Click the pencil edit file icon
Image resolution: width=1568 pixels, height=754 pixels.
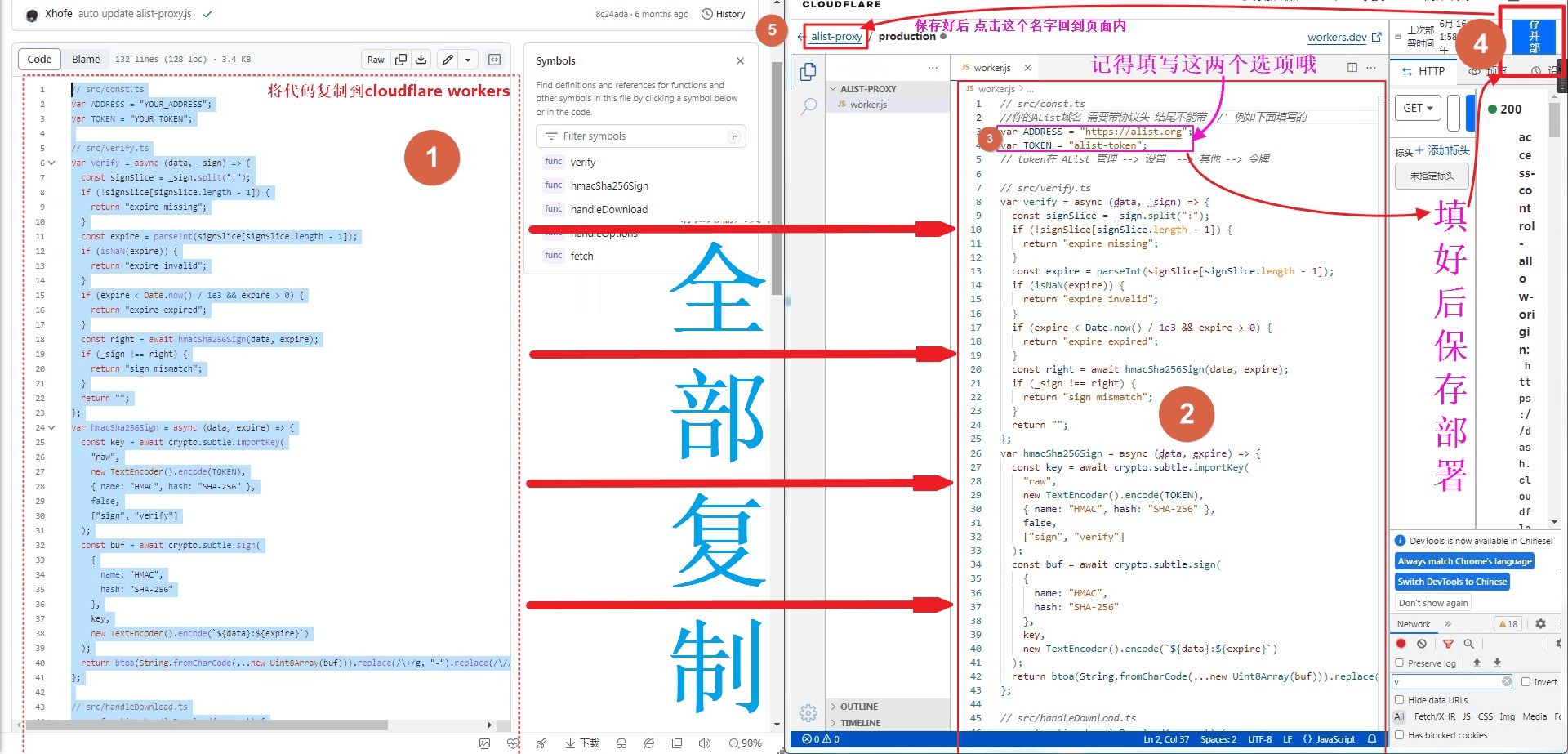[448, 60]
